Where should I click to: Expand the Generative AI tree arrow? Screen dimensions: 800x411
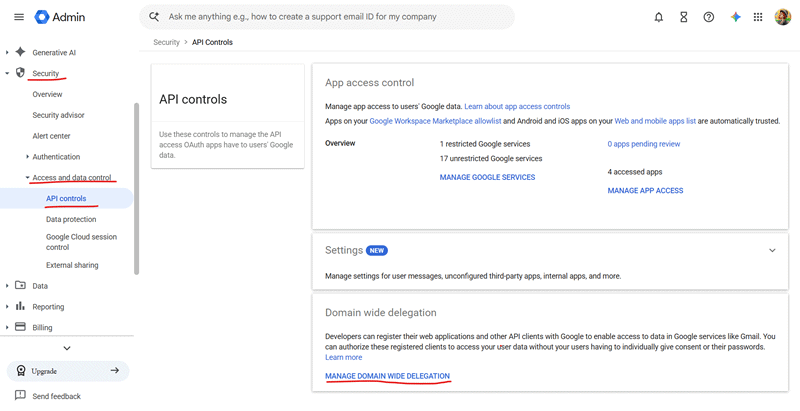pos(7,52)
